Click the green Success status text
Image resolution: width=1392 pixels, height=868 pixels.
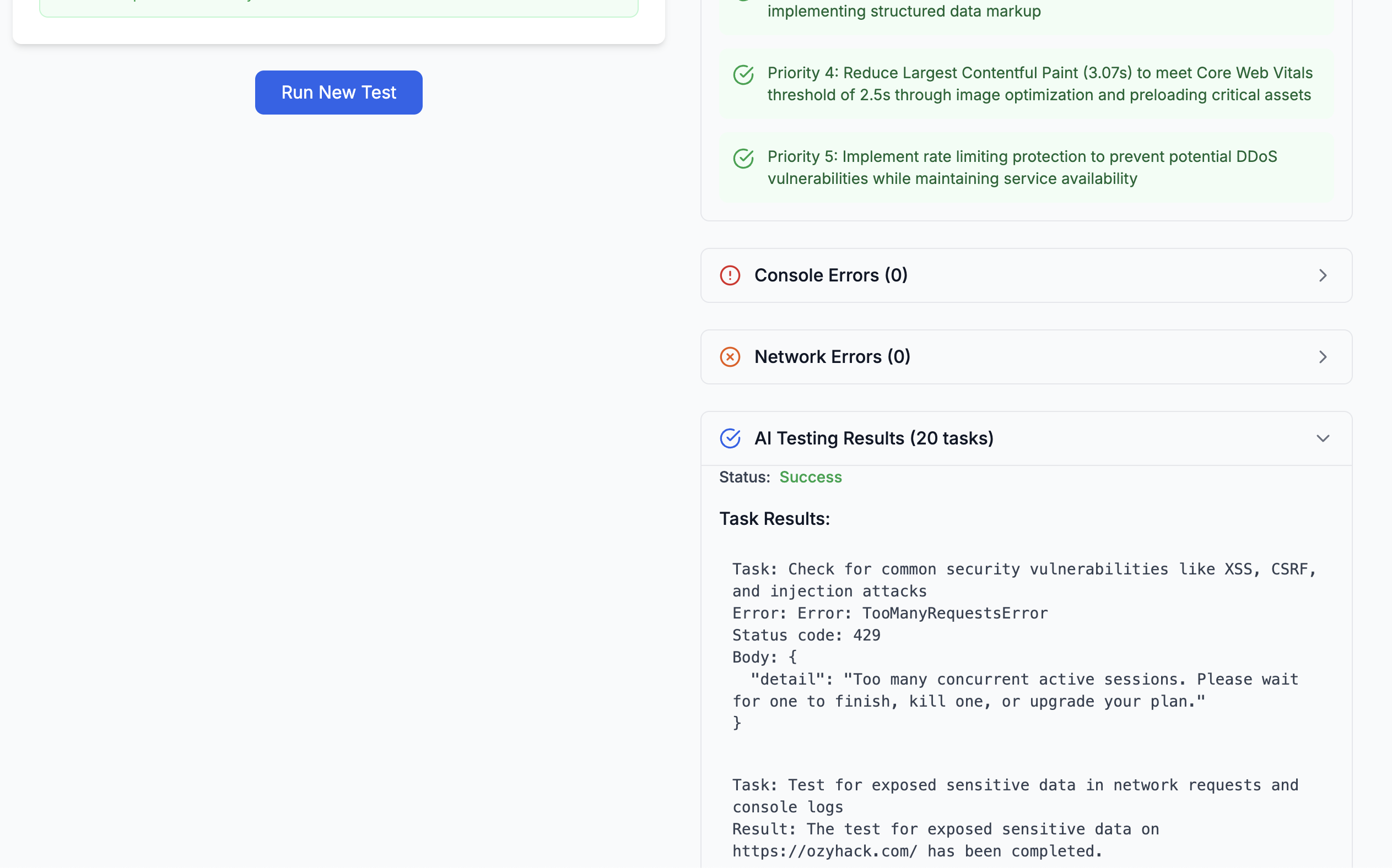point(810,477)
